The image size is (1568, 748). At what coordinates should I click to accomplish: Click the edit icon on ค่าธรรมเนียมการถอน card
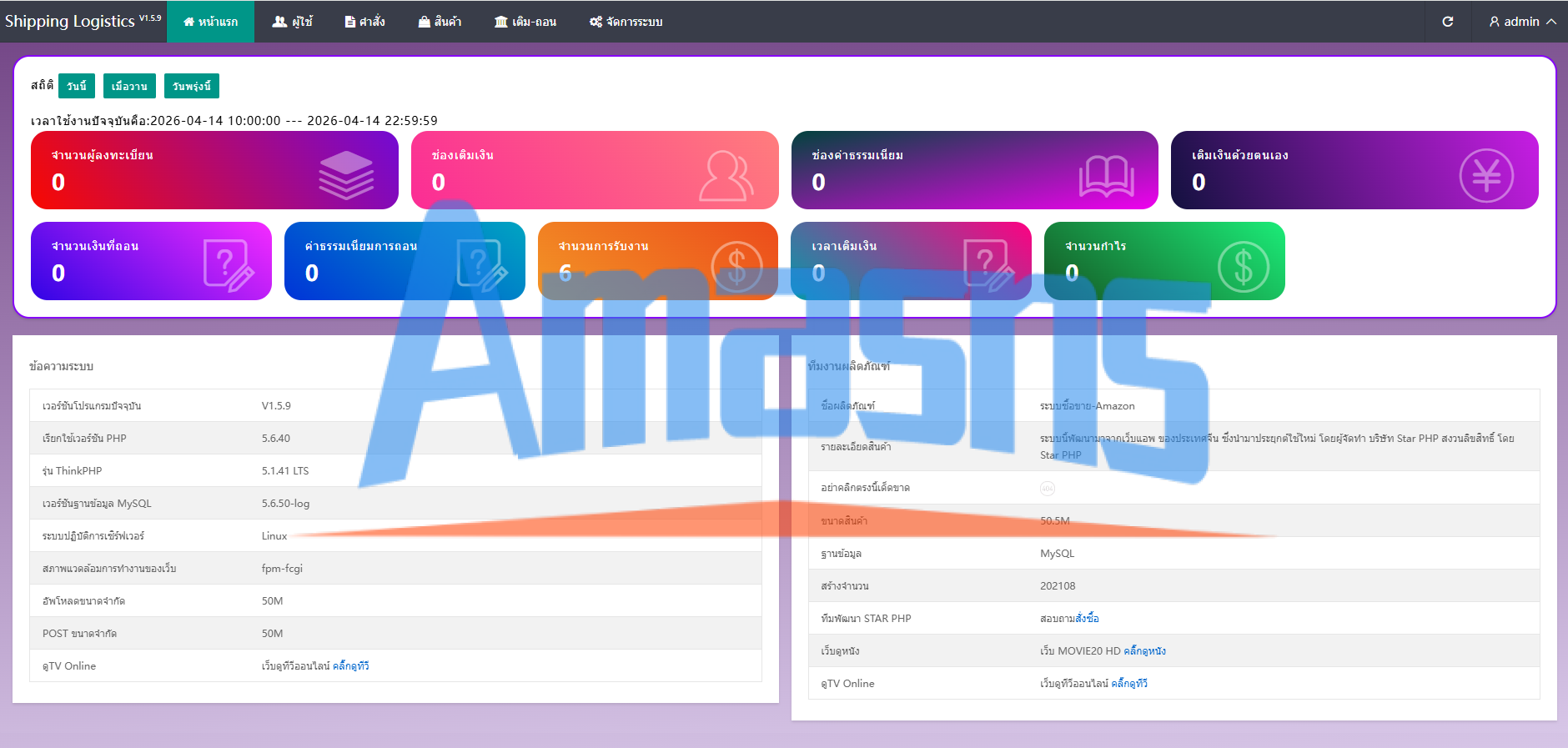[x=482, y=266]
